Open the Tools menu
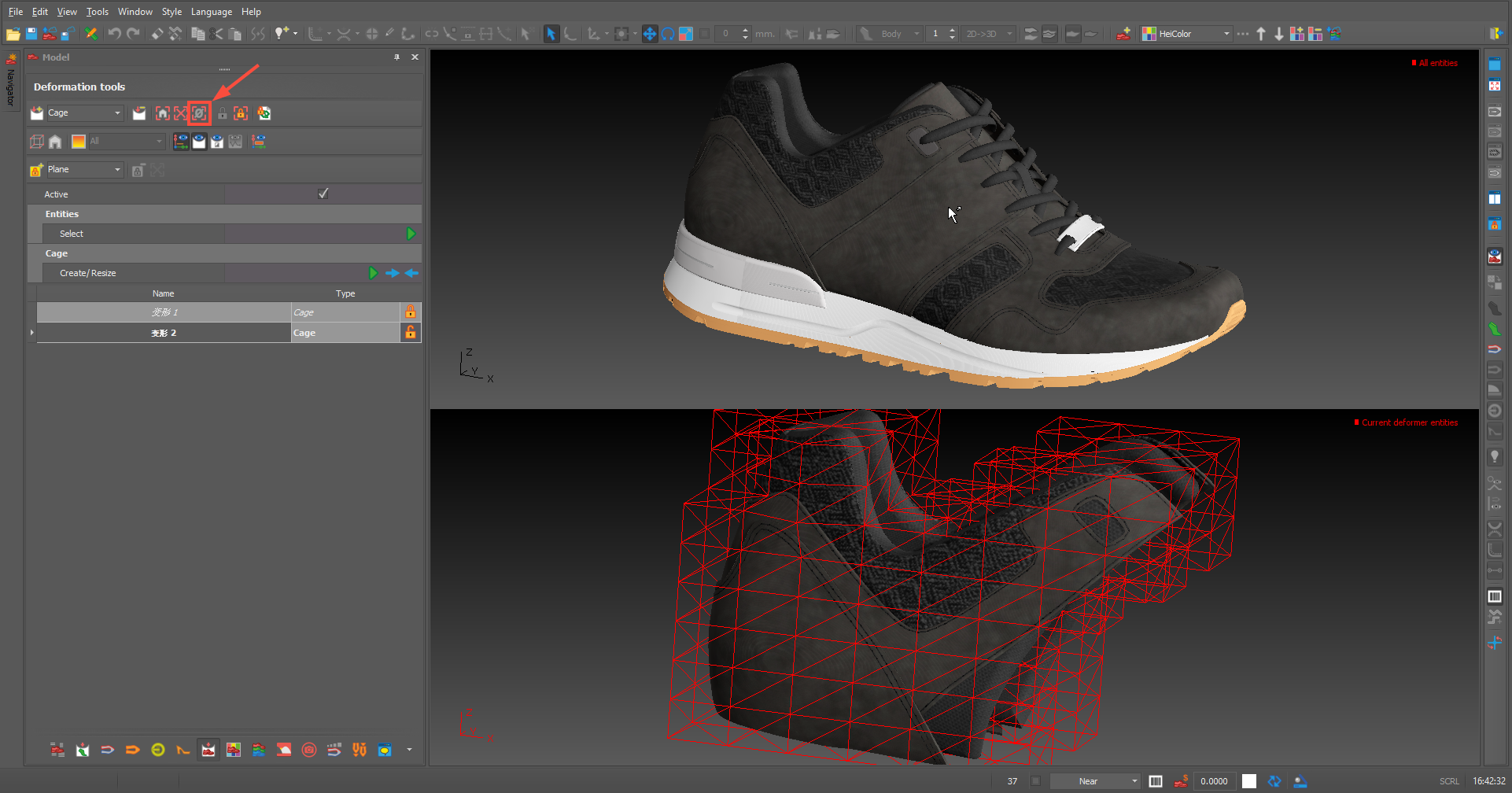Image resolution: width=1512 pixels, height=793 pixels. 97,12
